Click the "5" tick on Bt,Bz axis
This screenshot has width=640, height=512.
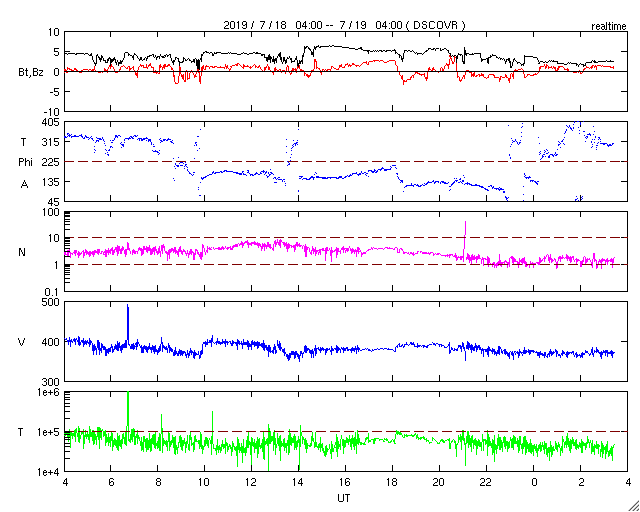(x=57, y=52)
